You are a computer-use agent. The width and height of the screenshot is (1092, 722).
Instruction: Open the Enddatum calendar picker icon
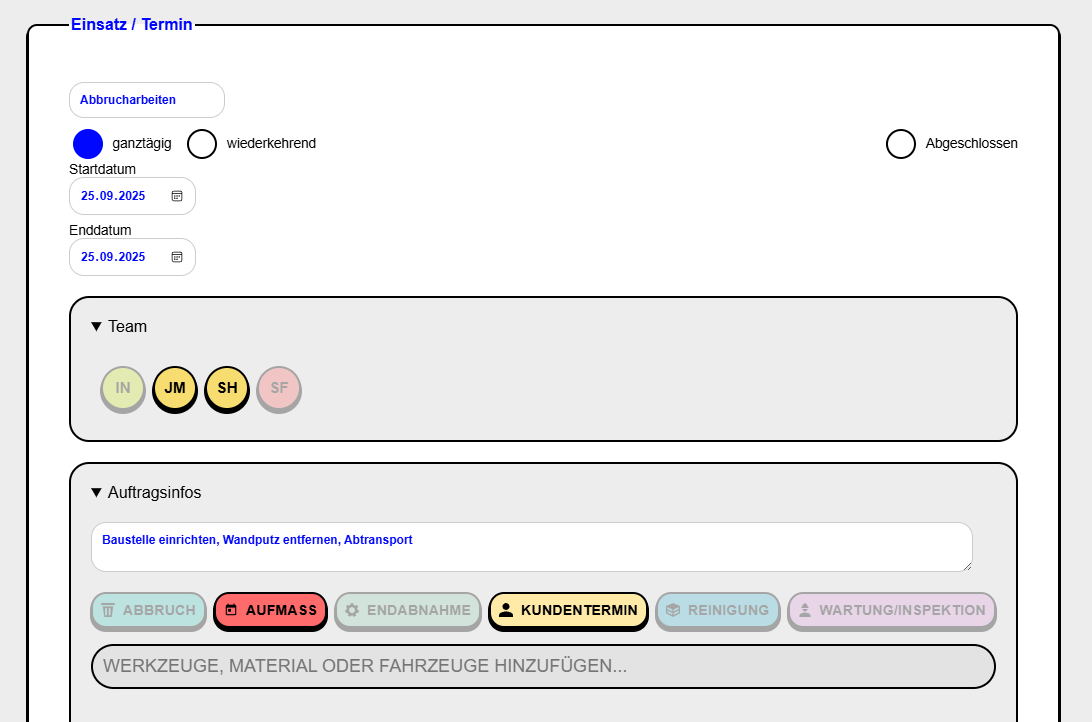coord(177,257)
